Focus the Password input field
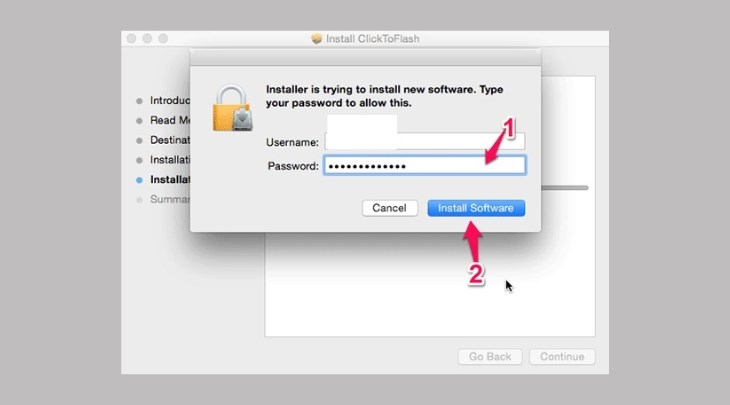Viewport: 730px width, 405px height. tap(425, 166)
